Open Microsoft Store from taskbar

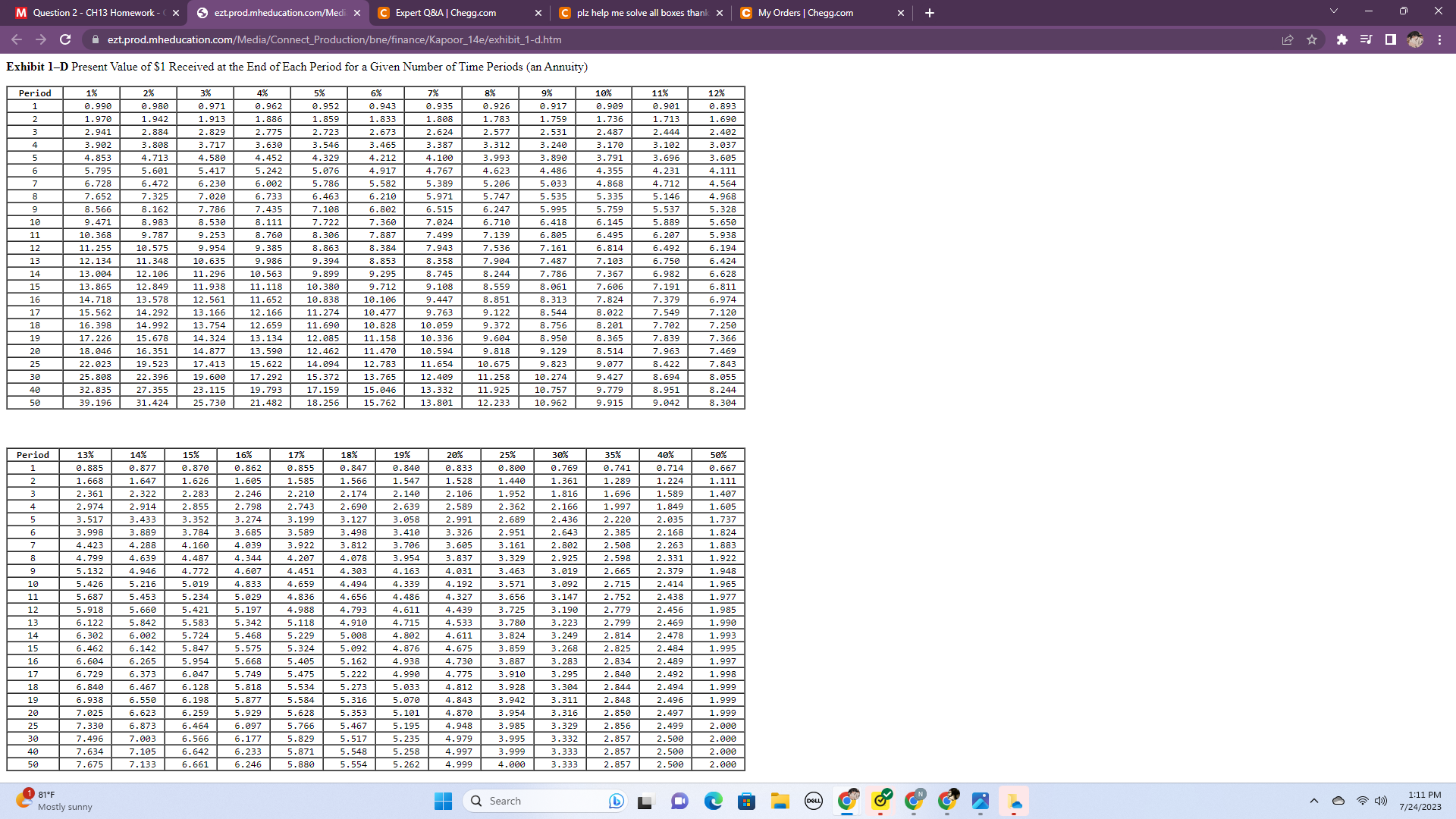tap(746, 801)
